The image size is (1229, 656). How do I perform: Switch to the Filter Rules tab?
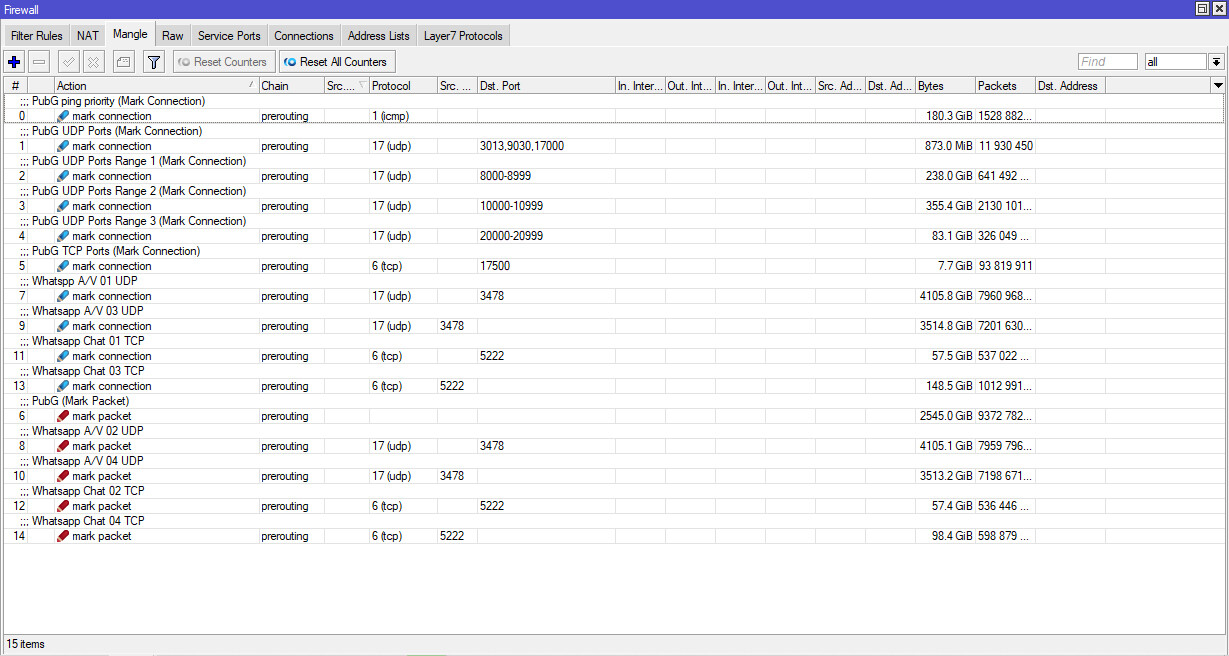pyautogui.click(x=37, y=36)
